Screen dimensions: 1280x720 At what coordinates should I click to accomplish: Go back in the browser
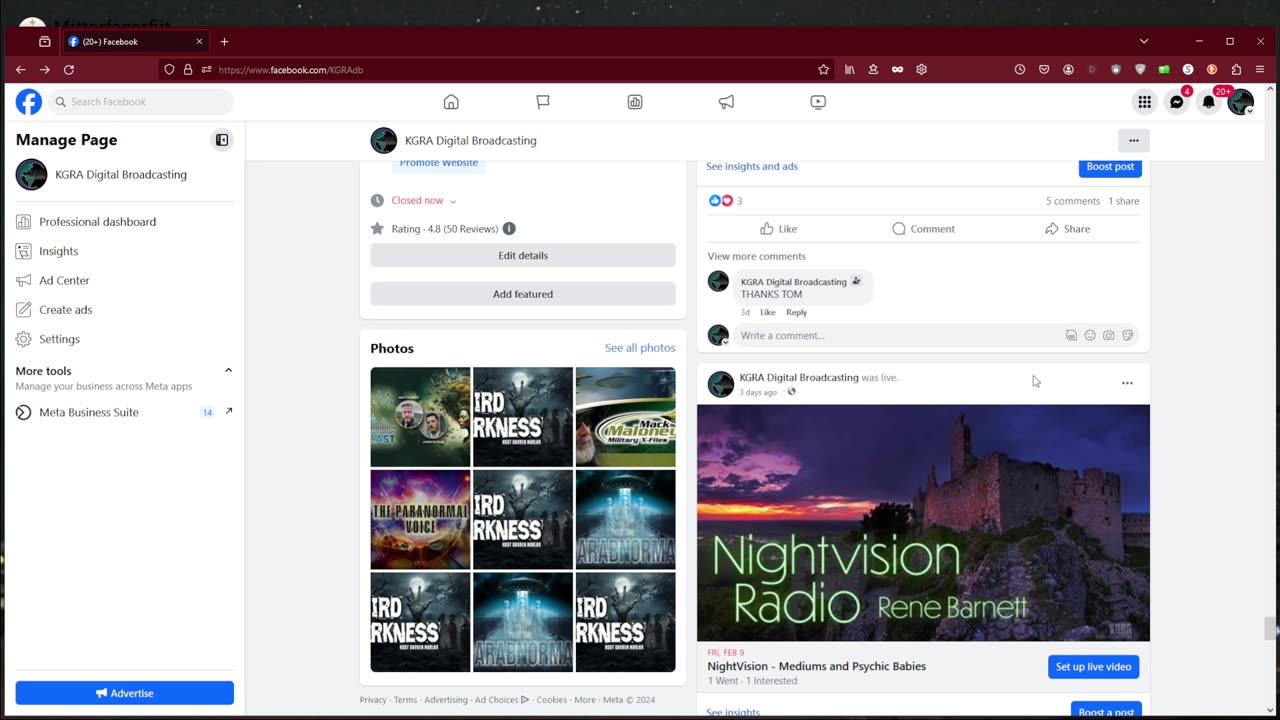(x=20, y=70)
